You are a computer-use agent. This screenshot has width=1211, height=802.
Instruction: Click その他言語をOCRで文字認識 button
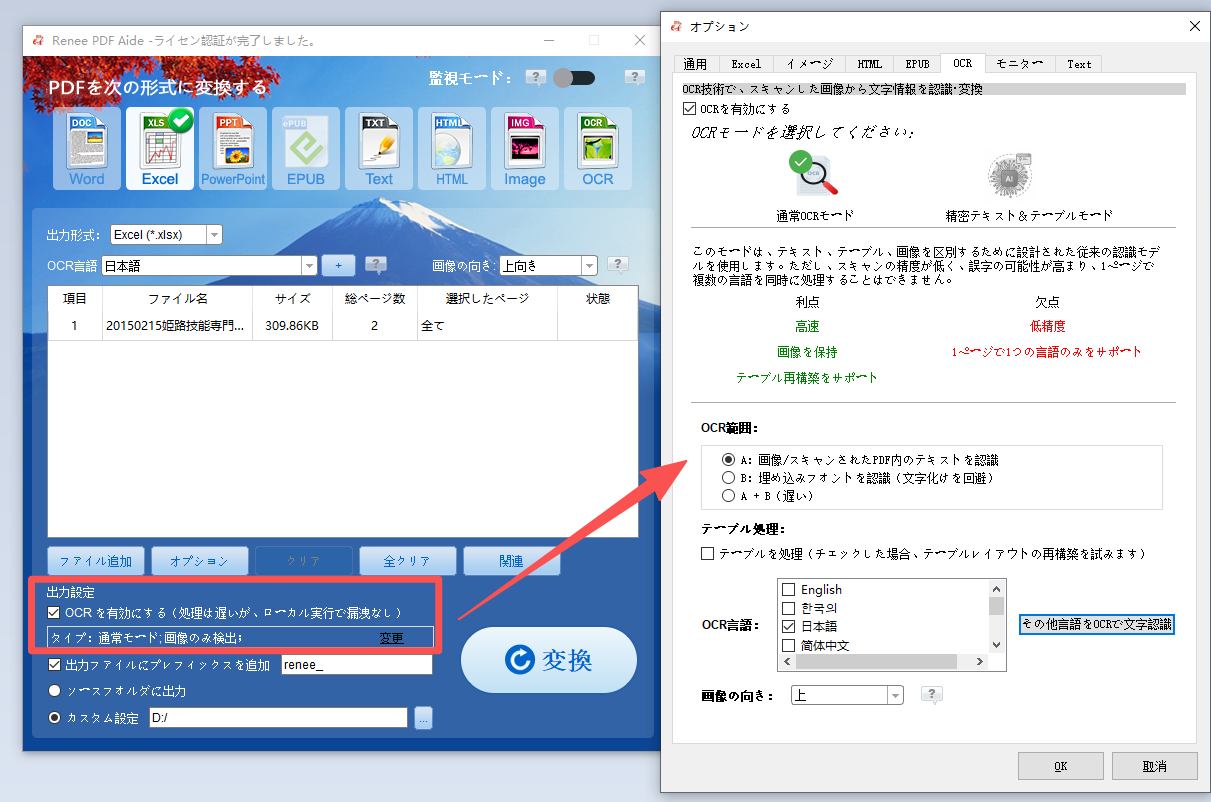[x=1096, y=622]
